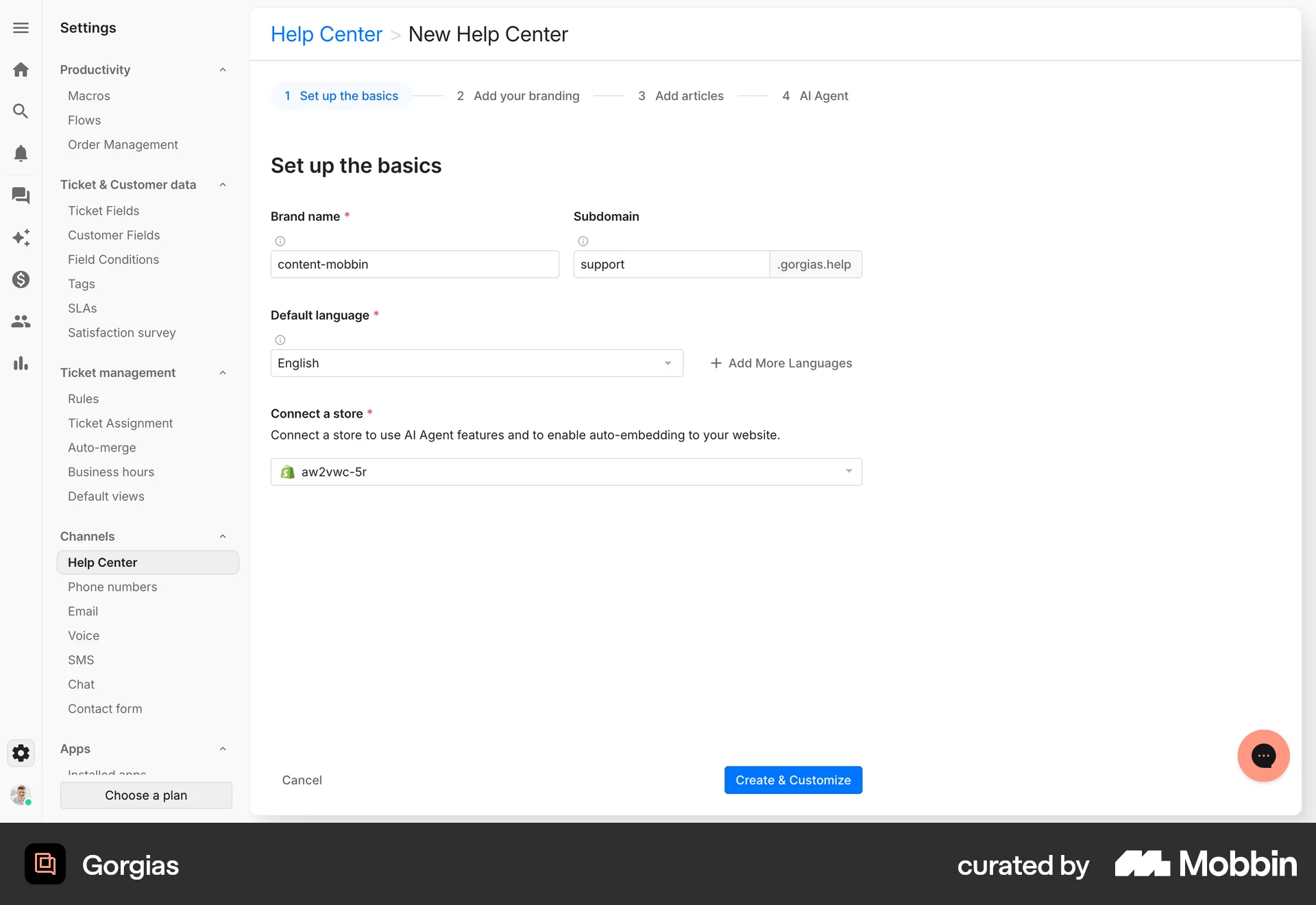Open revenue statistics via dollar icon
This screenshot has width=1316, height=905.
(21, 280)
